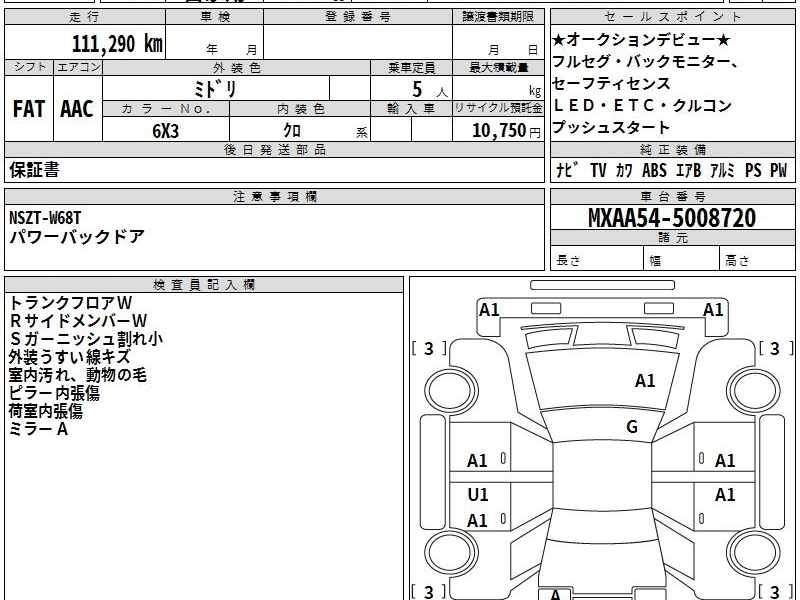Click the アルミ alloy wheel equipment code
800x600 pixels.
tap(722, 170)
